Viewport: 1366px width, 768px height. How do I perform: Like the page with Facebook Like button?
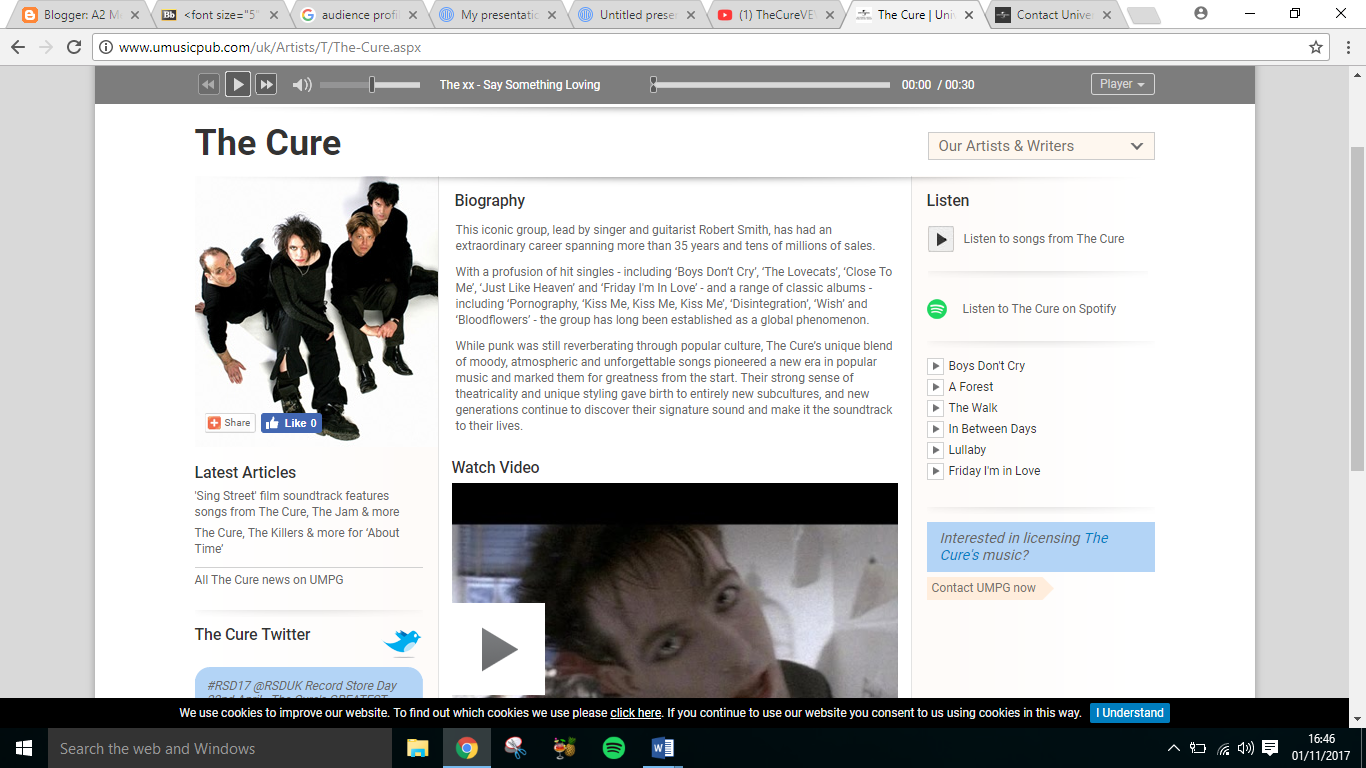[x=291, y=423]
